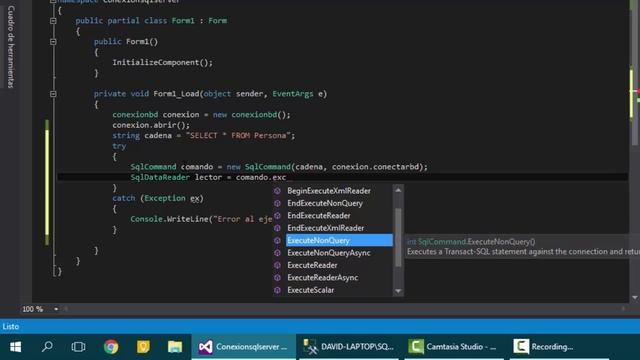Viewport: 640px width, 360px height.
Task: Click IntelliSense list scroll-up arrow
Action: point(398,190)
